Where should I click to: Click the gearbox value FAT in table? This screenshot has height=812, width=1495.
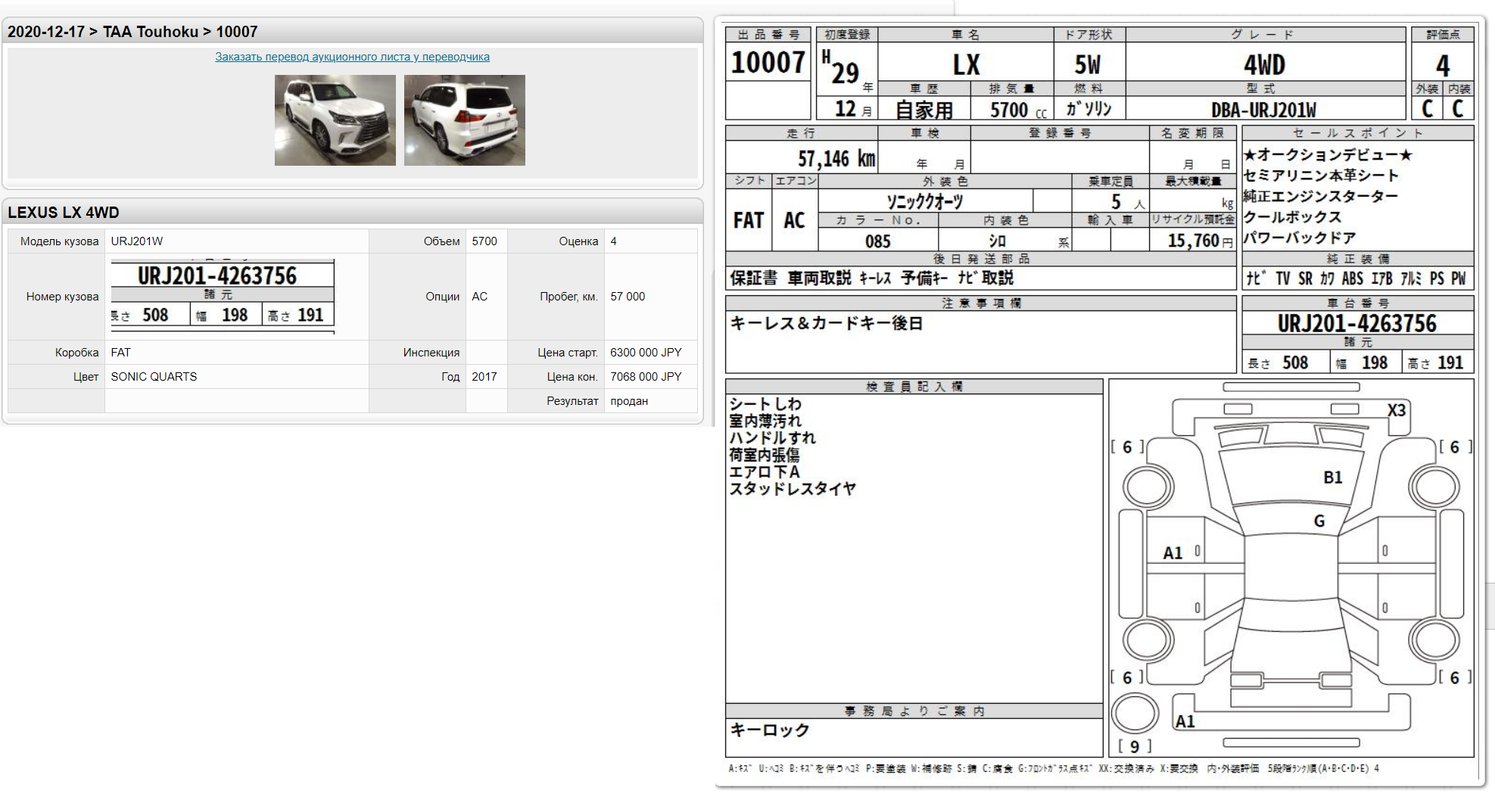click(x=120, y=353)
